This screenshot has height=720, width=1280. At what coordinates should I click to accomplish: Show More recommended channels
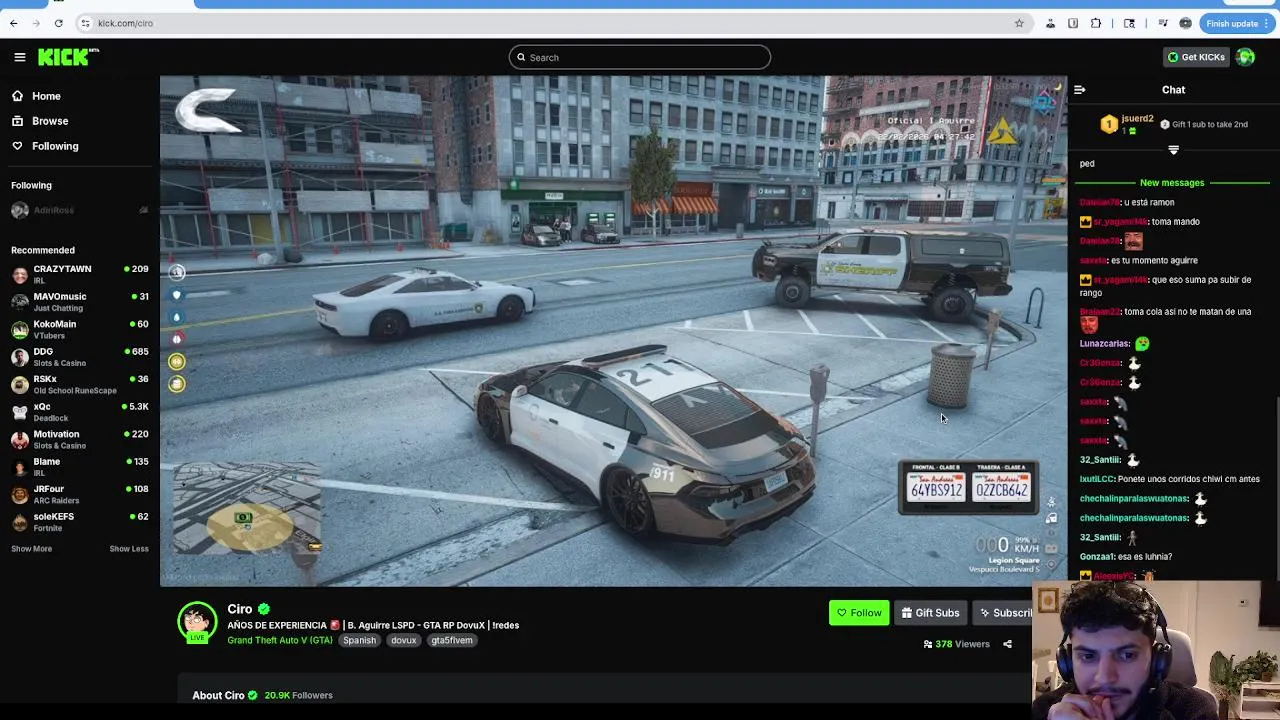point(32,549)
